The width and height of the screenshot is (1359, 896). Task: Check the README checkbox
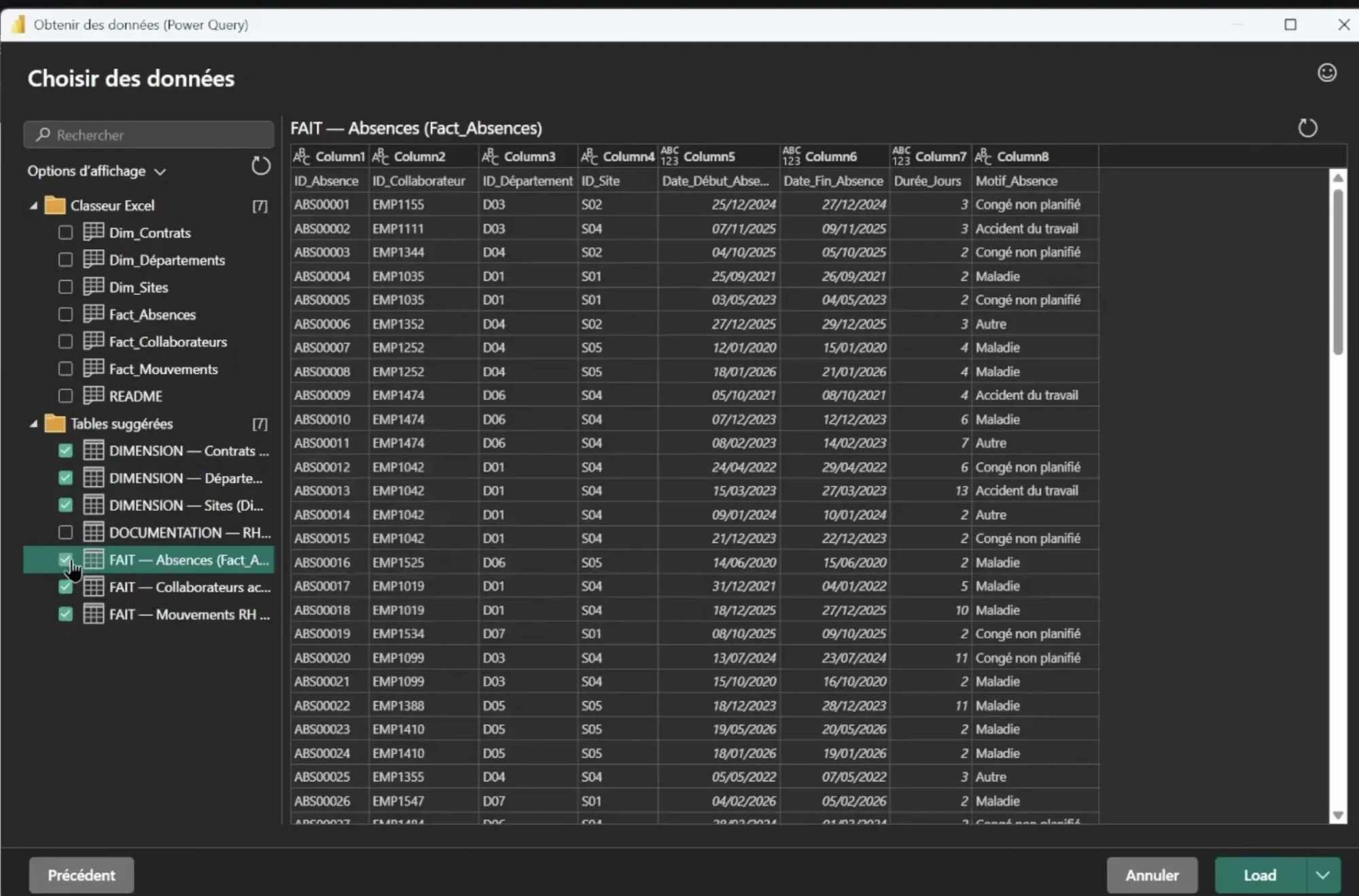point(65,395)
